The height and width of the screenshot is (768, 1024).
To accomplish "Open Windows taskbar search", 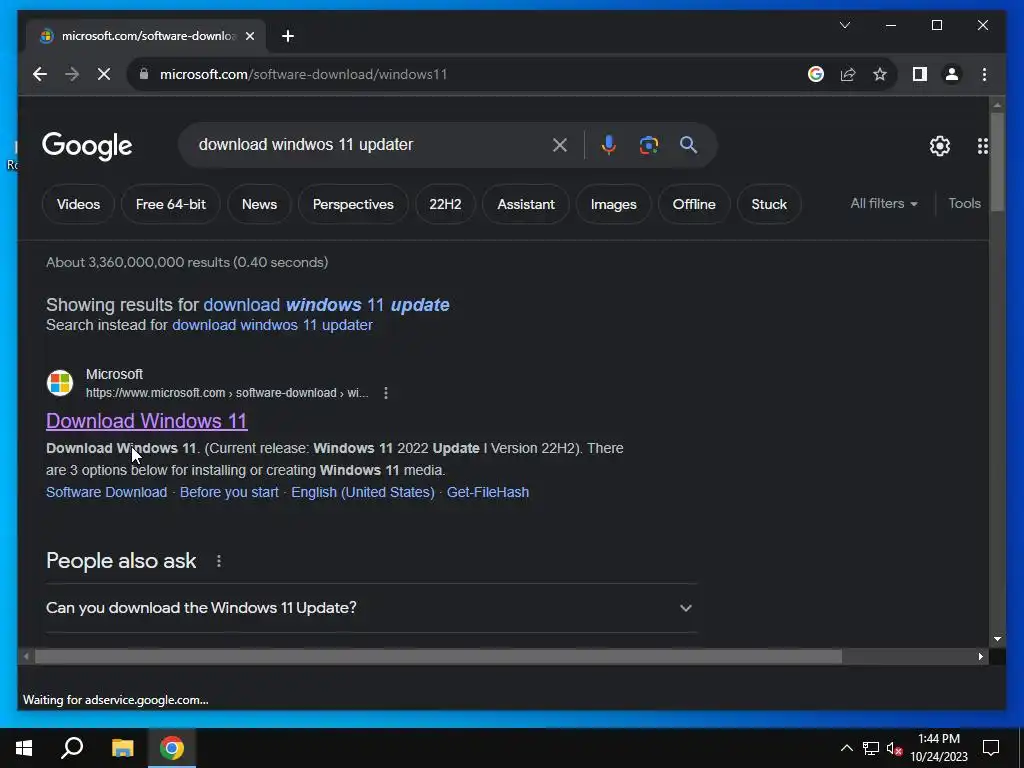I will [x=72, y=748].
